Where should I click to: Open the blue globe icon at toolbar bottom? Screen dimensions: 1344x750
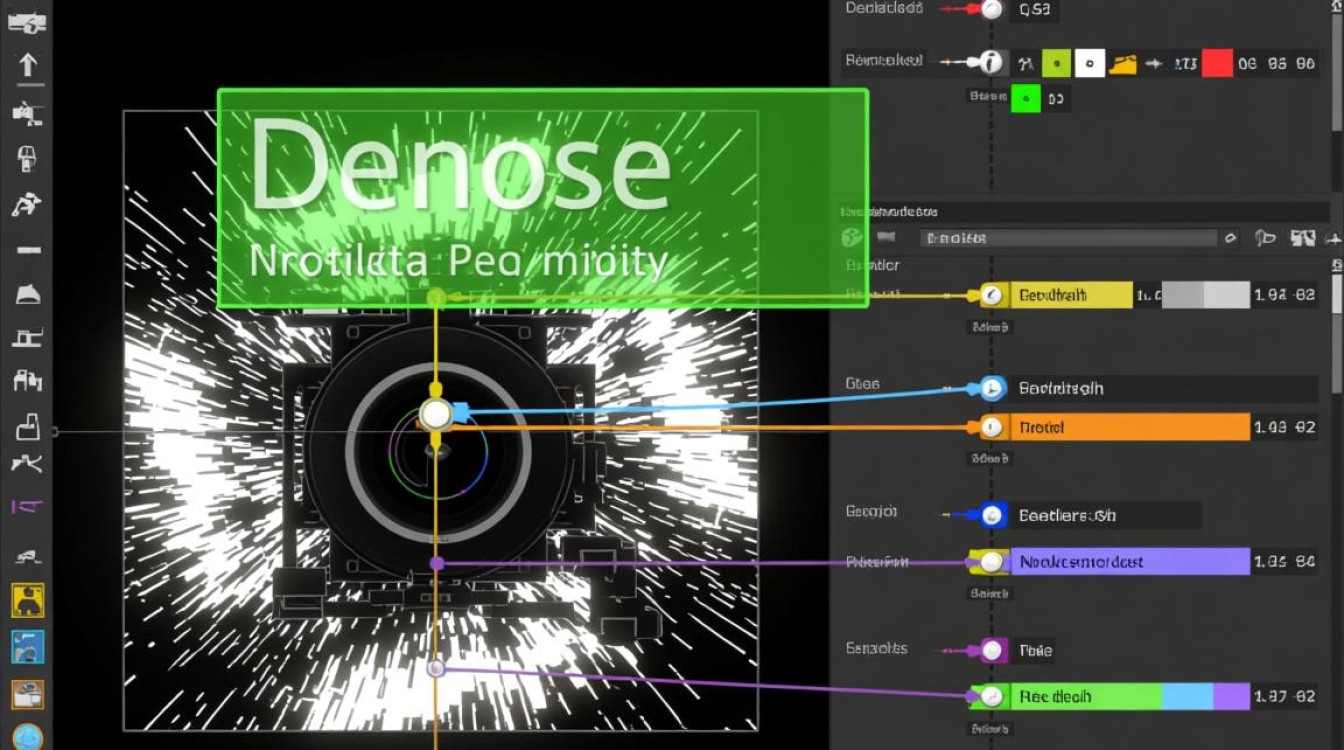(28, 737)
